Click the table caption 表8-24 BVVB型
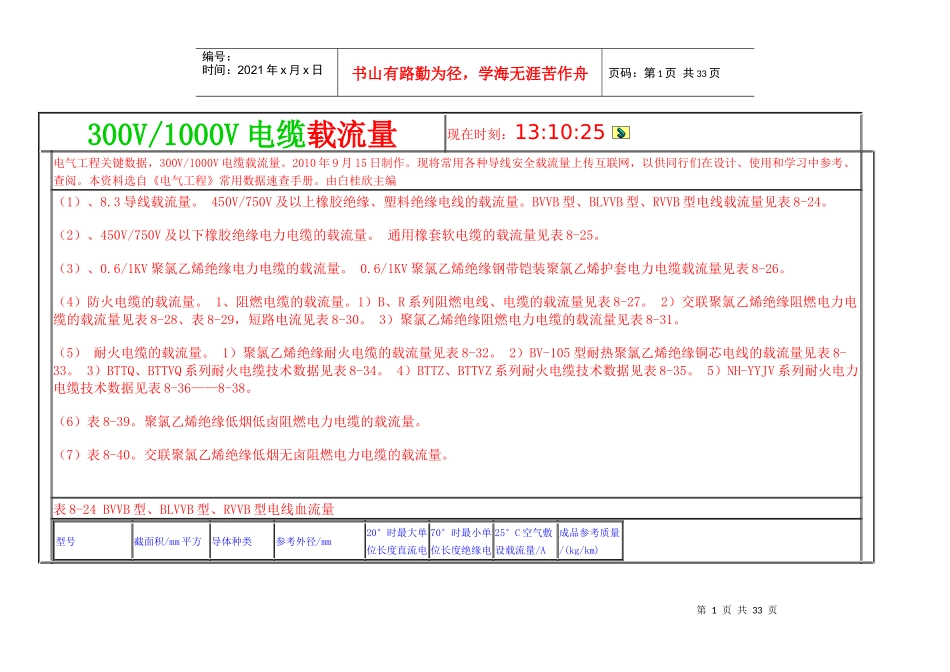This screenshot has width=950, height=672. (194, 510)
